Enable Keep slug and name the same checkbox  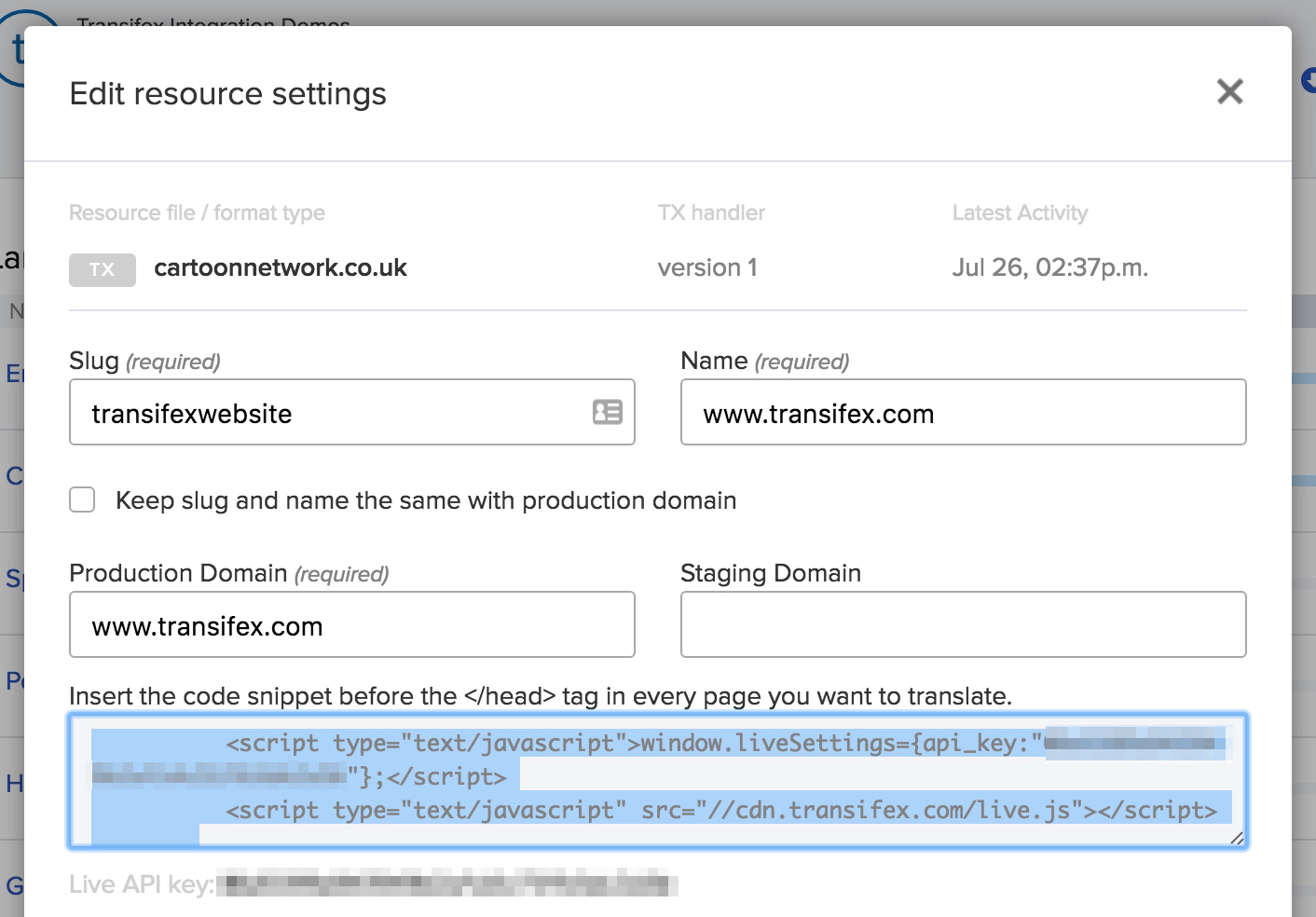(83, 500)
